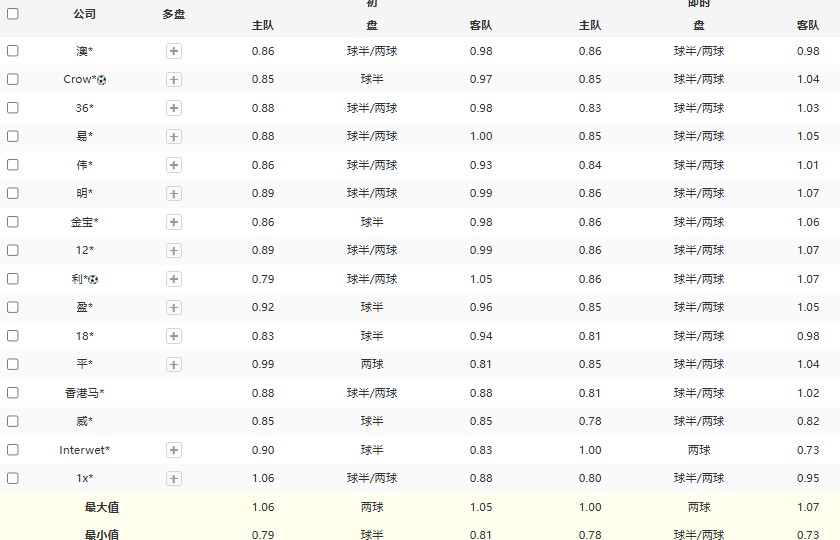Toggle the select-all checkbox in the header
This screenshot has width=840, height=540.
13,14
